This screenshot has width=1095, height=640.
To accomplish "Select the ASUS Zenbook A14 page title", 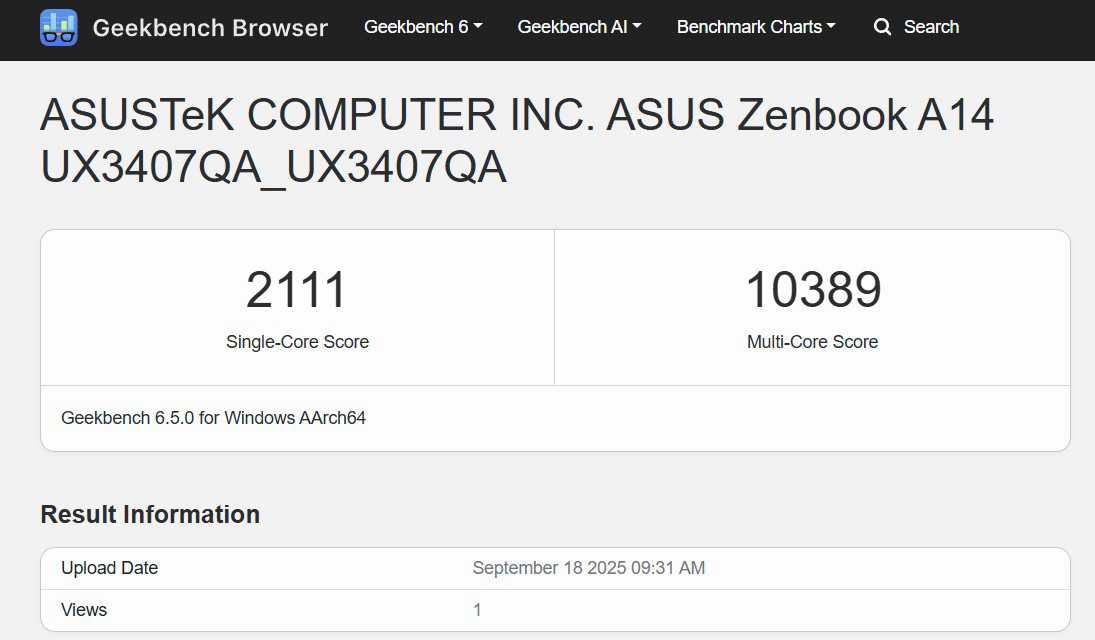I will click(517, 142).
